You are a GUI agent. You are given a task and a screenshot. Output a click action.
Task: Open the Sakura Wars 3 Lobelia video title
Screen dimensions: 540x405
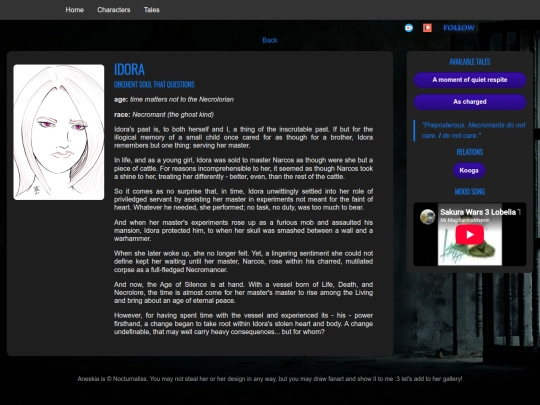[480, 212]
